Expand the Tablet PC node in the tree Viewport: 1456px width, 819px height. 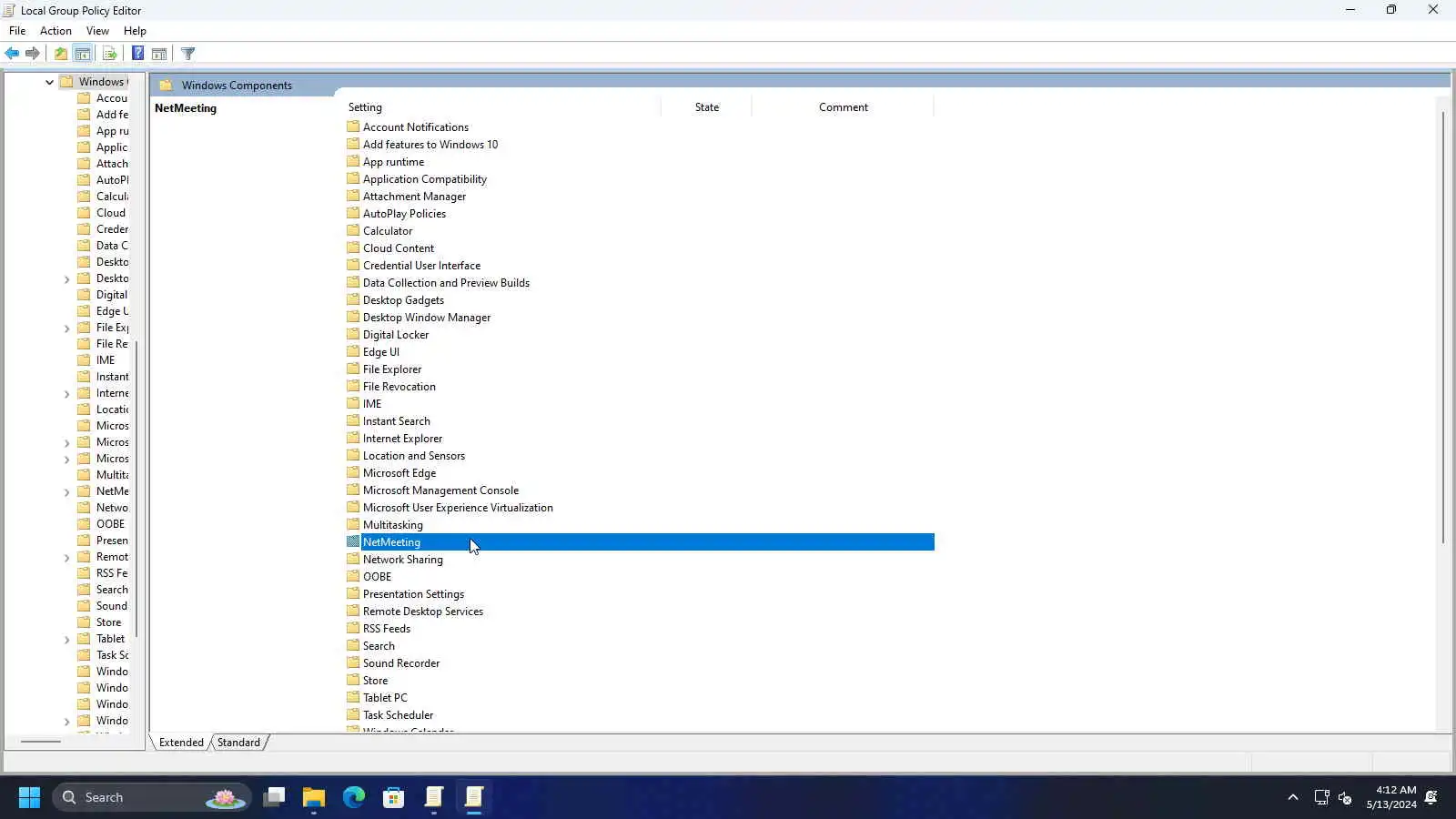66,640
